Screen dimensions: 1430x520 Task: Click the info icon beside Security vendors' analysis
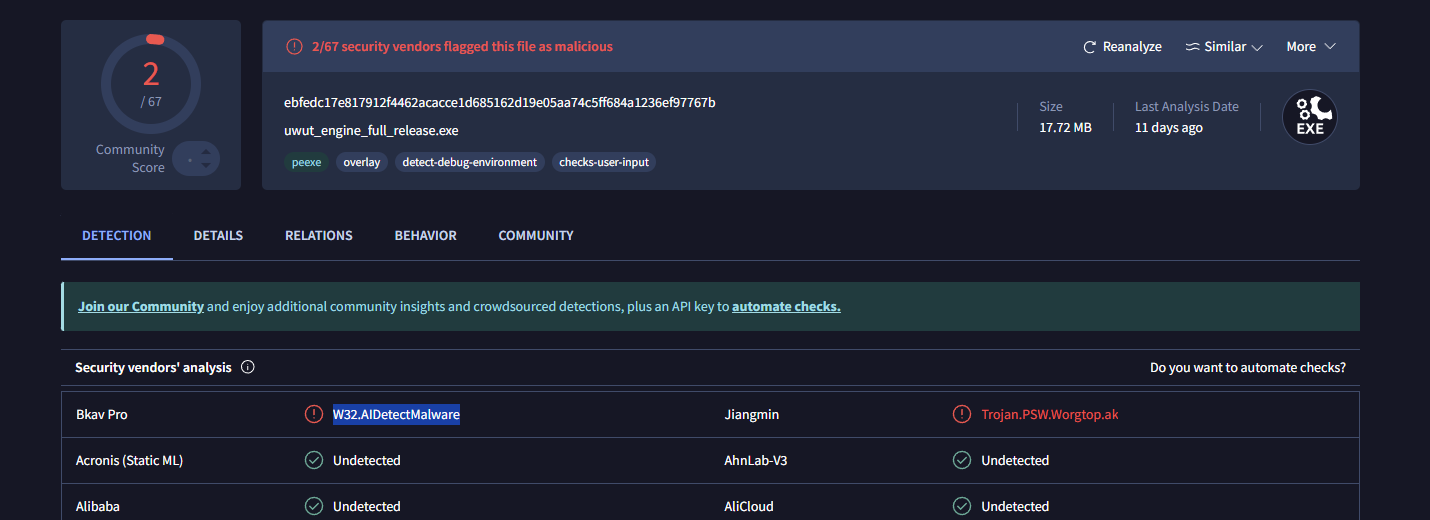[x=248, y=367]
